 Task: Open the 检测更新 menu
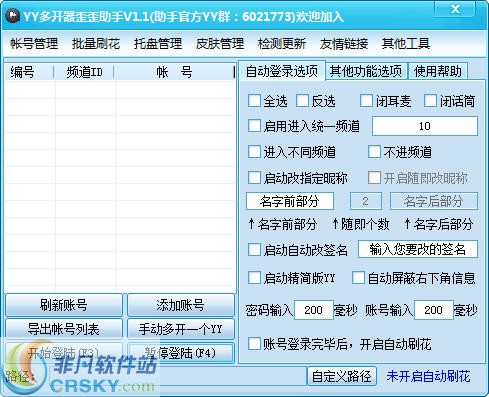pyautogui.click(x=282, y=44)
